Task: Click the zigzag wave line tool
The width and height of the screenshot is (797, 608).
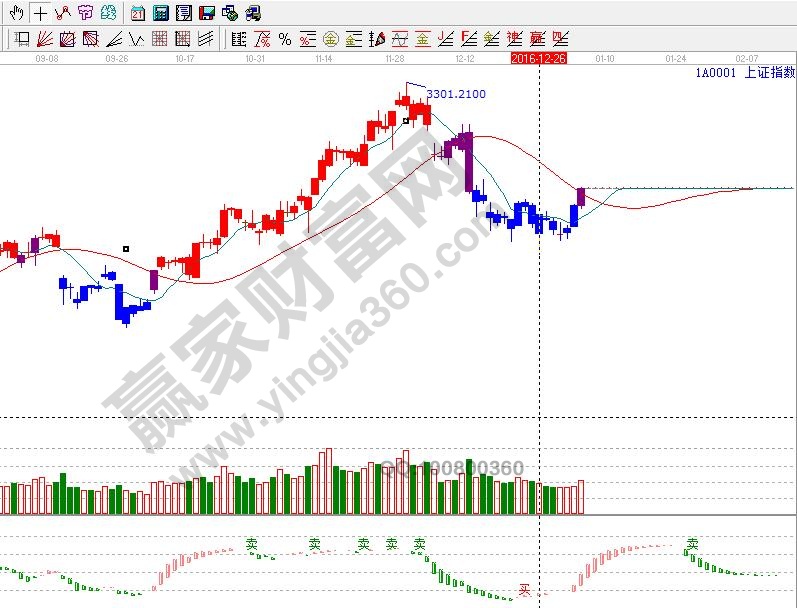Action: coord(137,39)
